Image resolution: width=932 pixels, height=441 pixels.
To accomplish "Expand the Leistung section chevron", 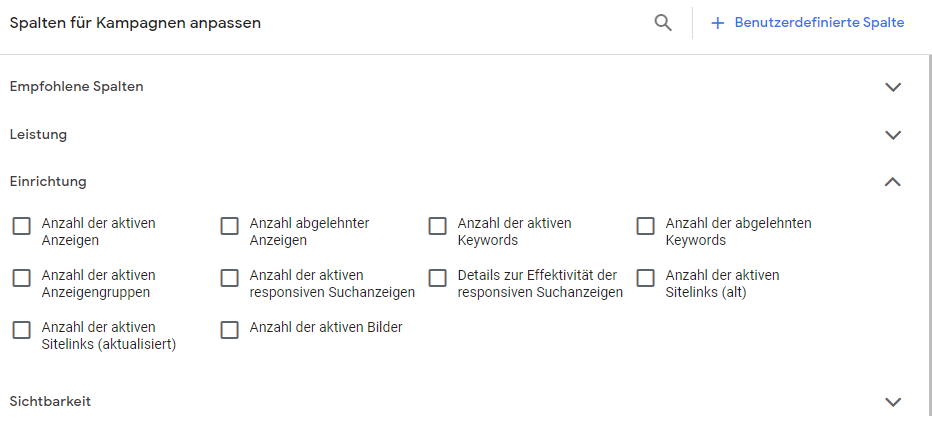I will click(893, 135).
